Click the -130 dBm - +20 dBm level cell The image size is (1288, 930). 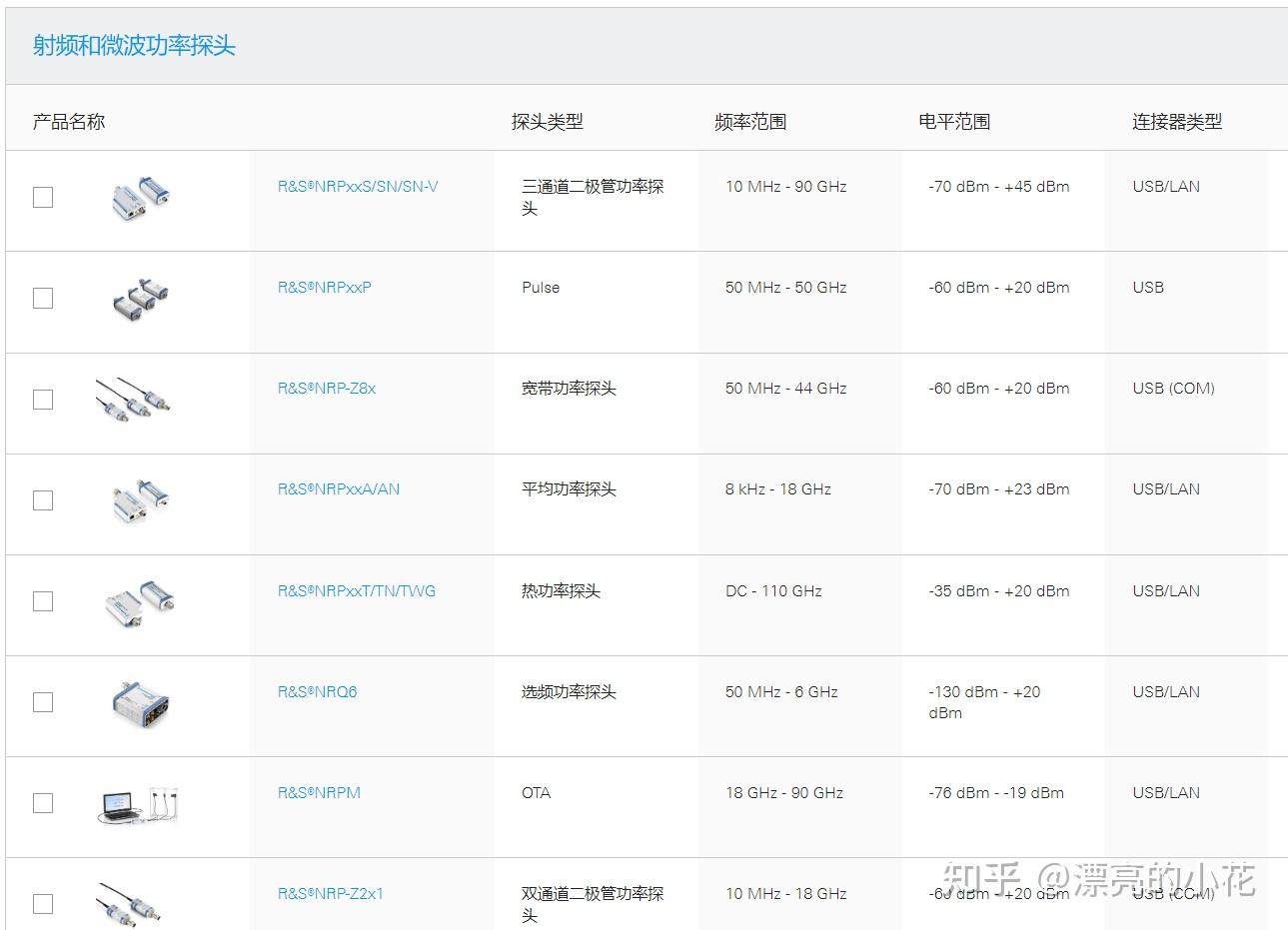click(984, 702)
